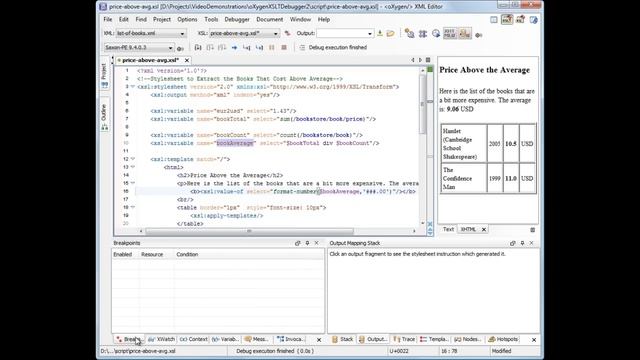Viewport: 640px width, 360px height.
Task: Switch to the Invocation tree tab
Action: (x=291, y=339)
